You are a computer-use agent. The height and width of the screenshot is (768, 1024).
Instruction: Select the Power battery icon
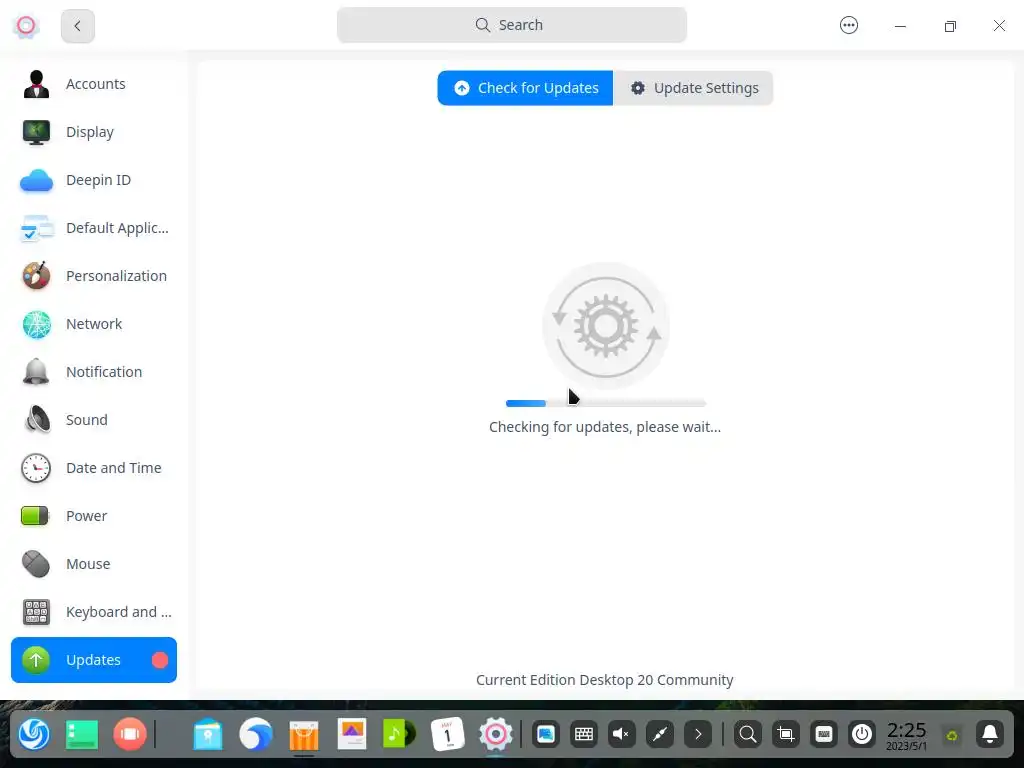pyautogui.click(x=36, y=516)
